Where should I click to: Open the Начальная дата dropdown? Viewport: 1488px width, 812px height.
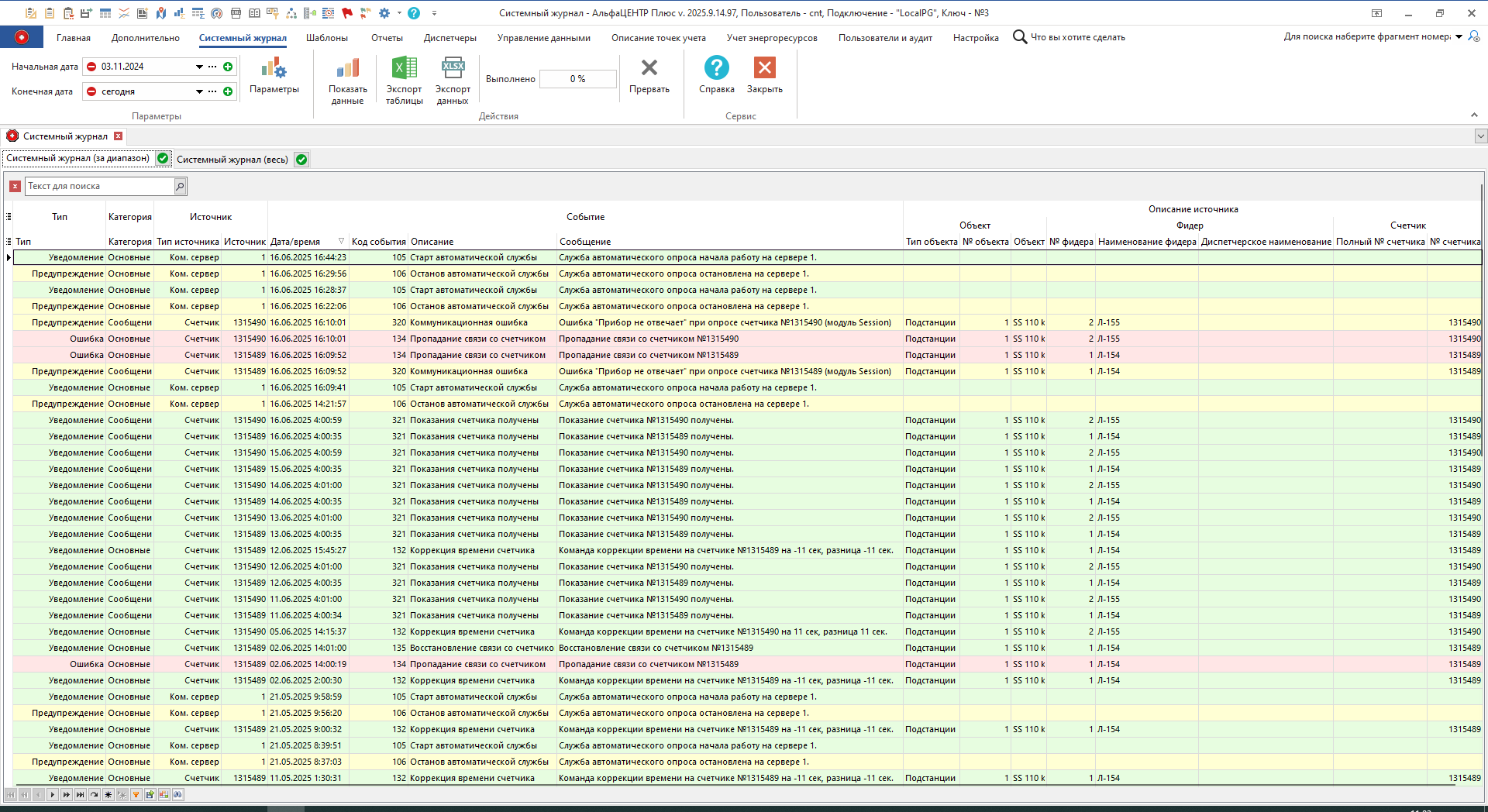(199, 67)
